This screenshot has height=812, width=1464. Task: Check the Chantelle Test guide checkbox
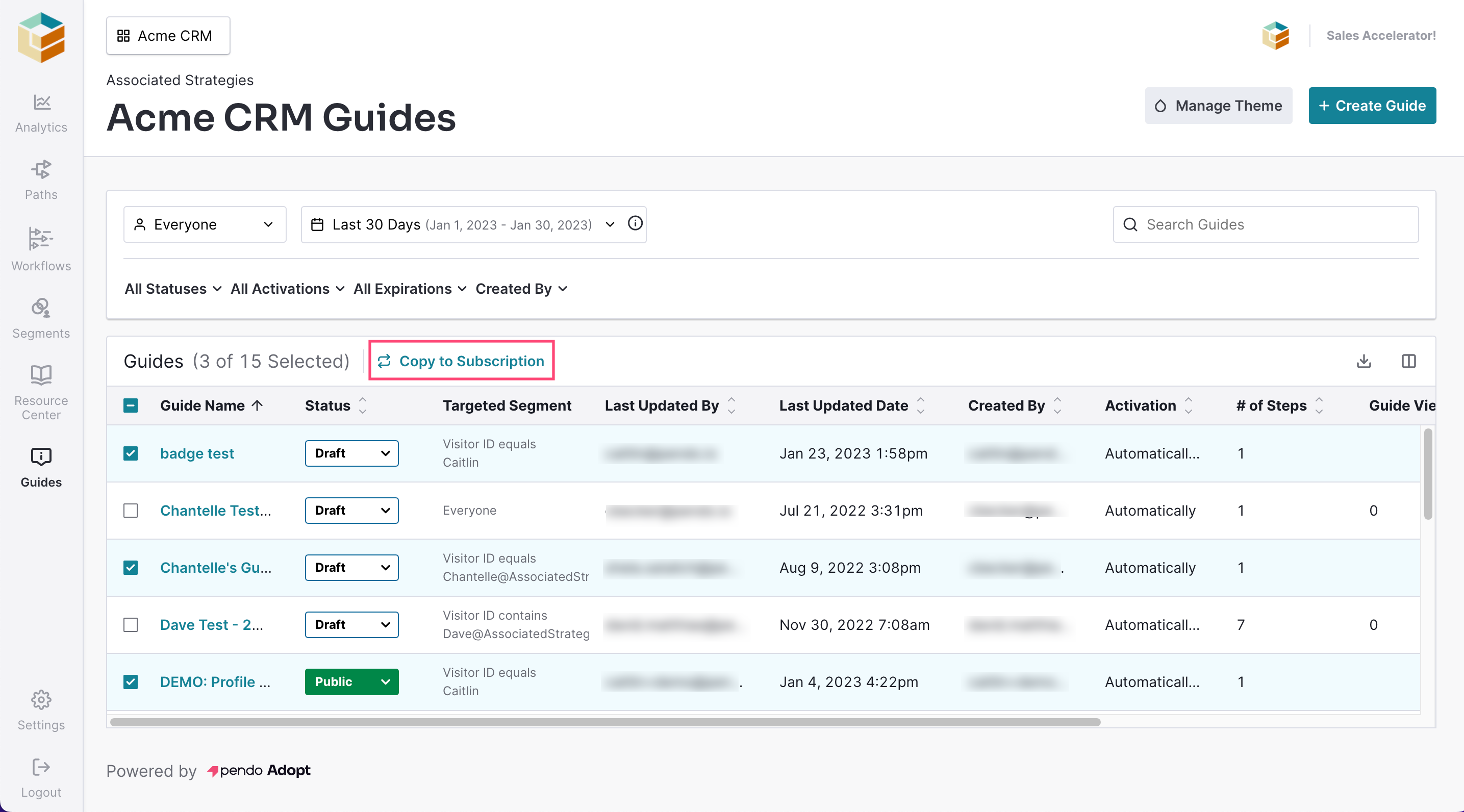131,510
